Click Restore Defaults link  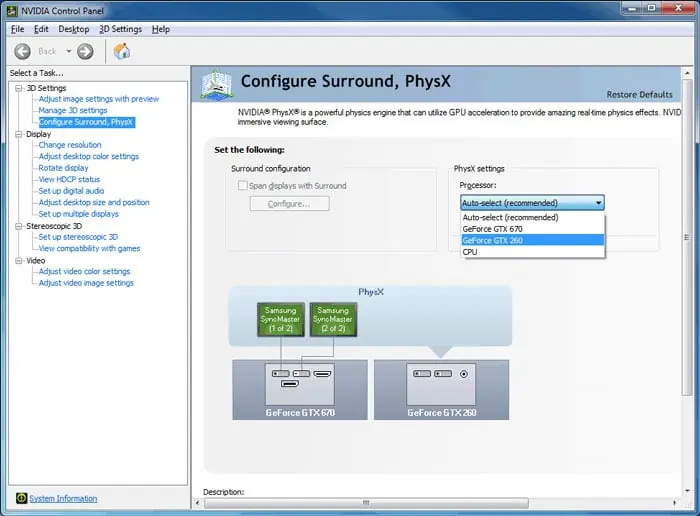click(x=639, y=94)
